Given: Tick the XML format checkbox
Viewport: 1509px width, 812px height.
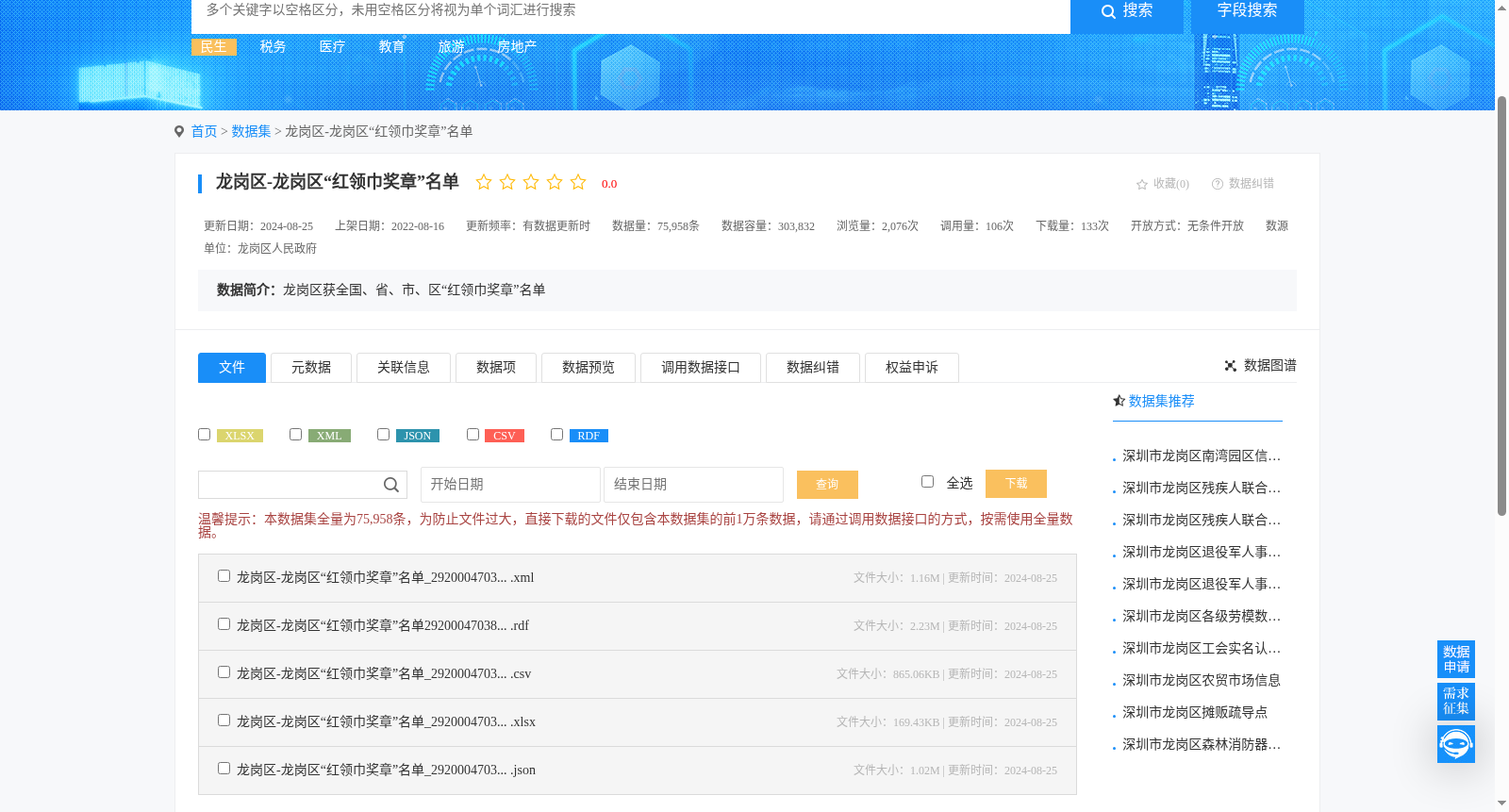Looking at the screenshot, I should (x=295, y=434).
